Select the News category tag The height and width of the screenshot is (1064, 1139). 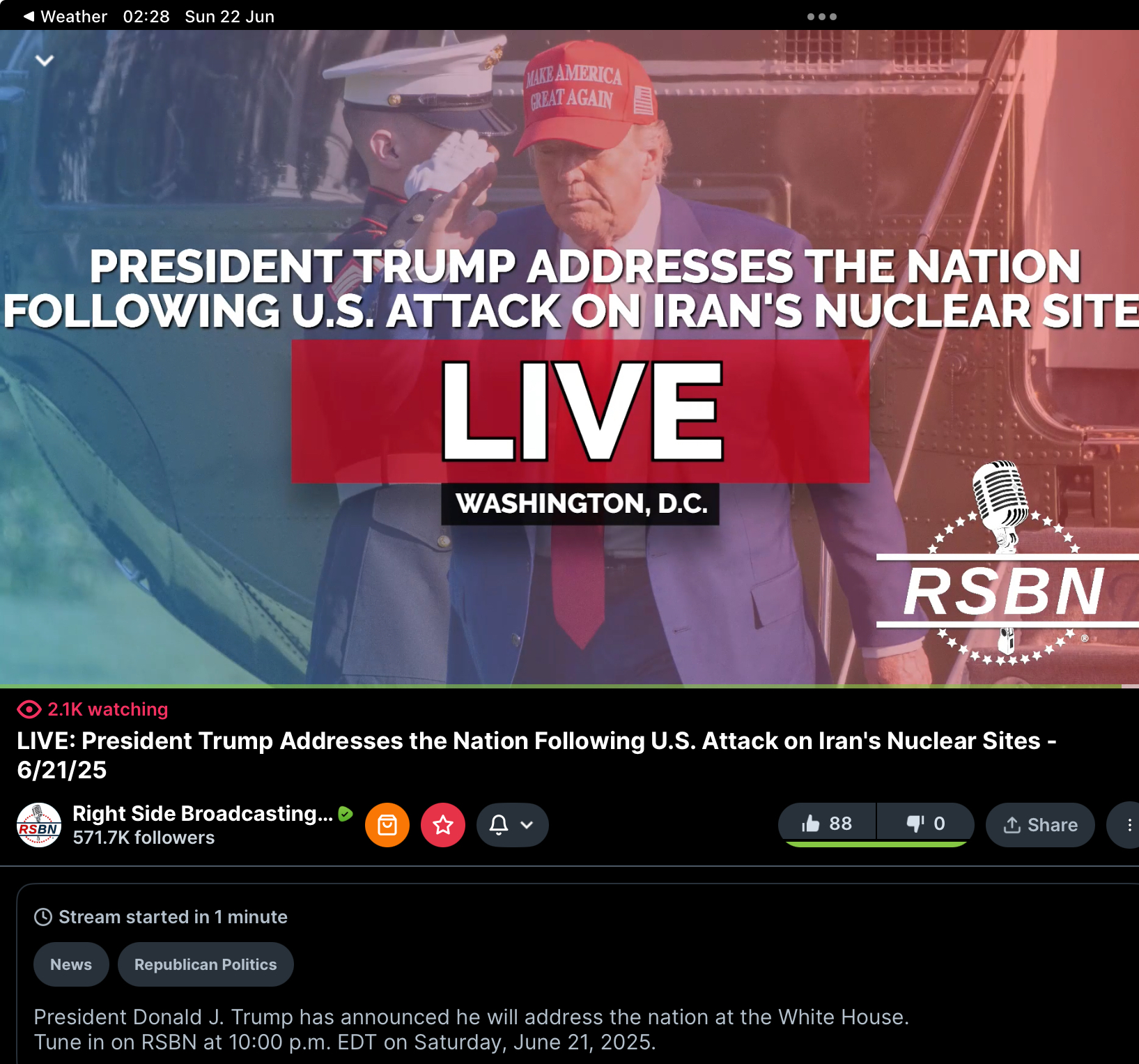coord(71,964)
